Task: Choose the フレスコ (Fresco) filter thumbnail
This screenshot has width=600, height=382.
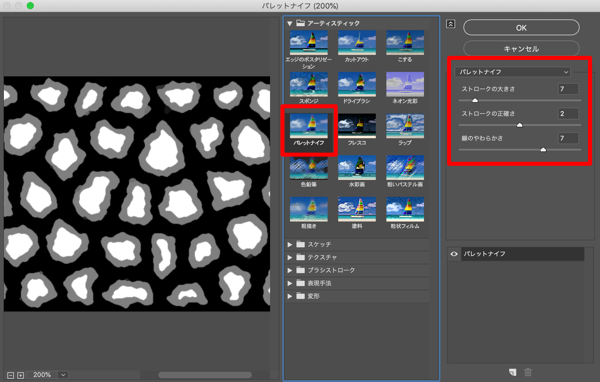Action: point(357,126)
